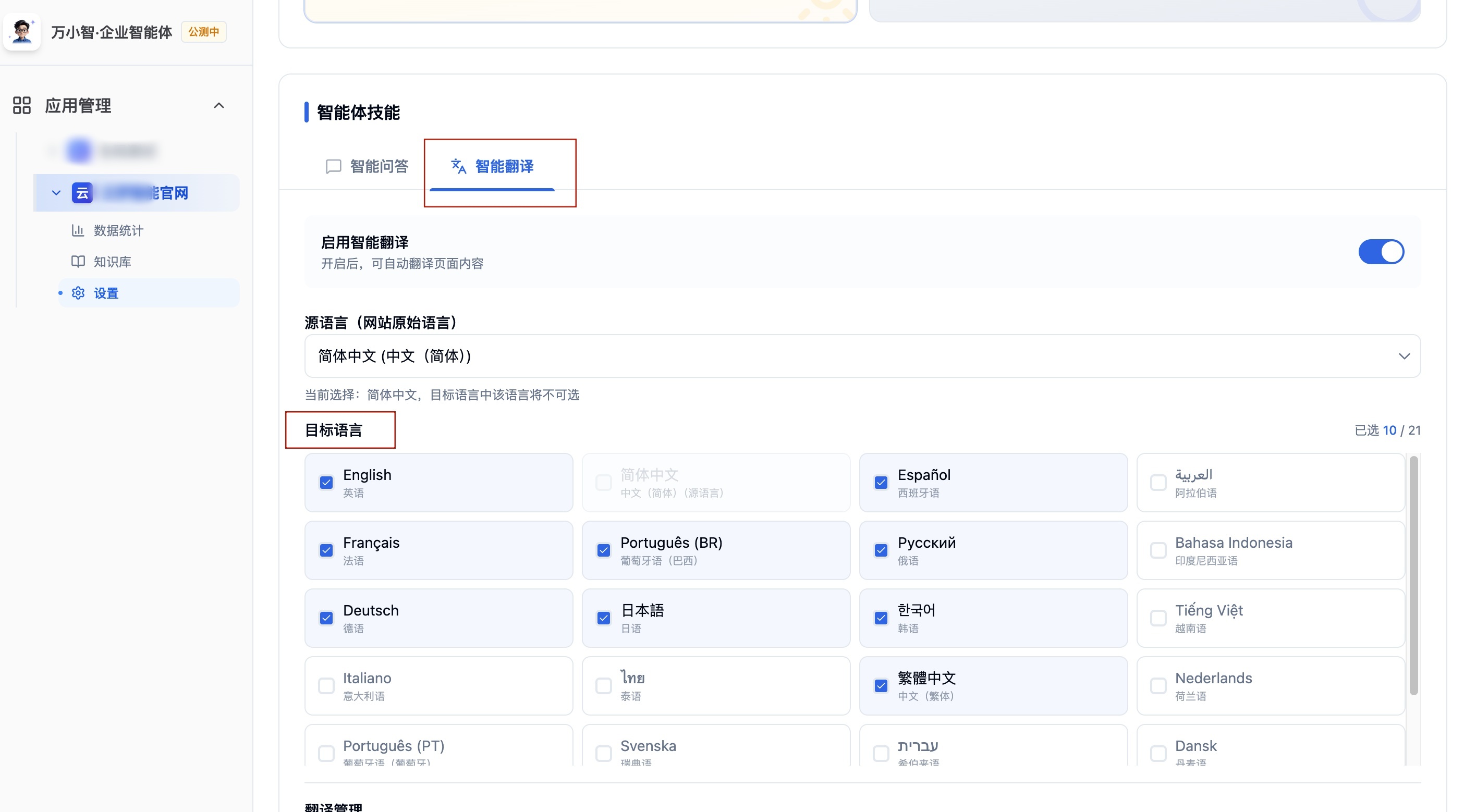Image resolution: width=1464 pixels, height=812 pixels.
Task: Click the 设置 gear icon
Action: tap(78, 293)
